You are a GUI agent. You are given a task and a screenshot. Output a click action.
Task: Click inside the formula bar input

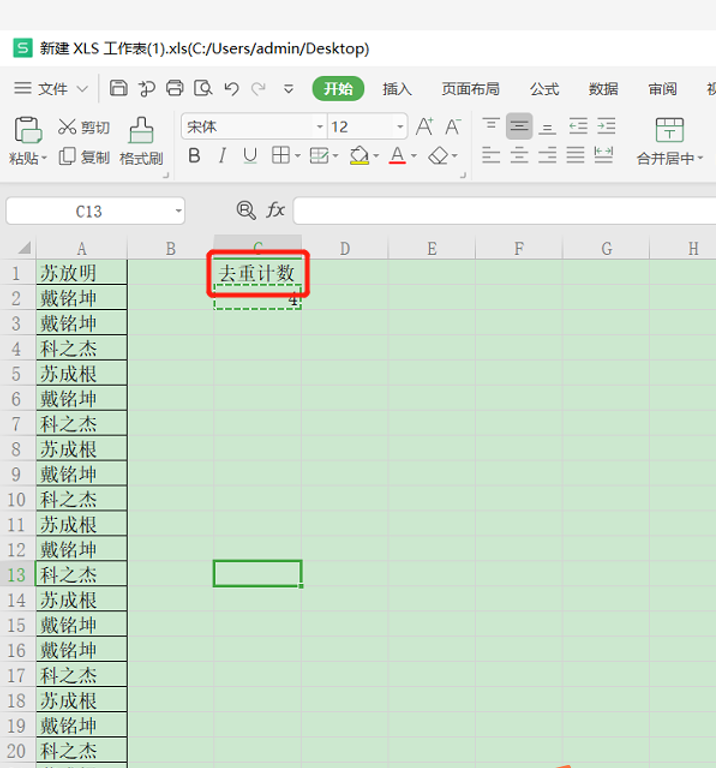pos(504,211)
